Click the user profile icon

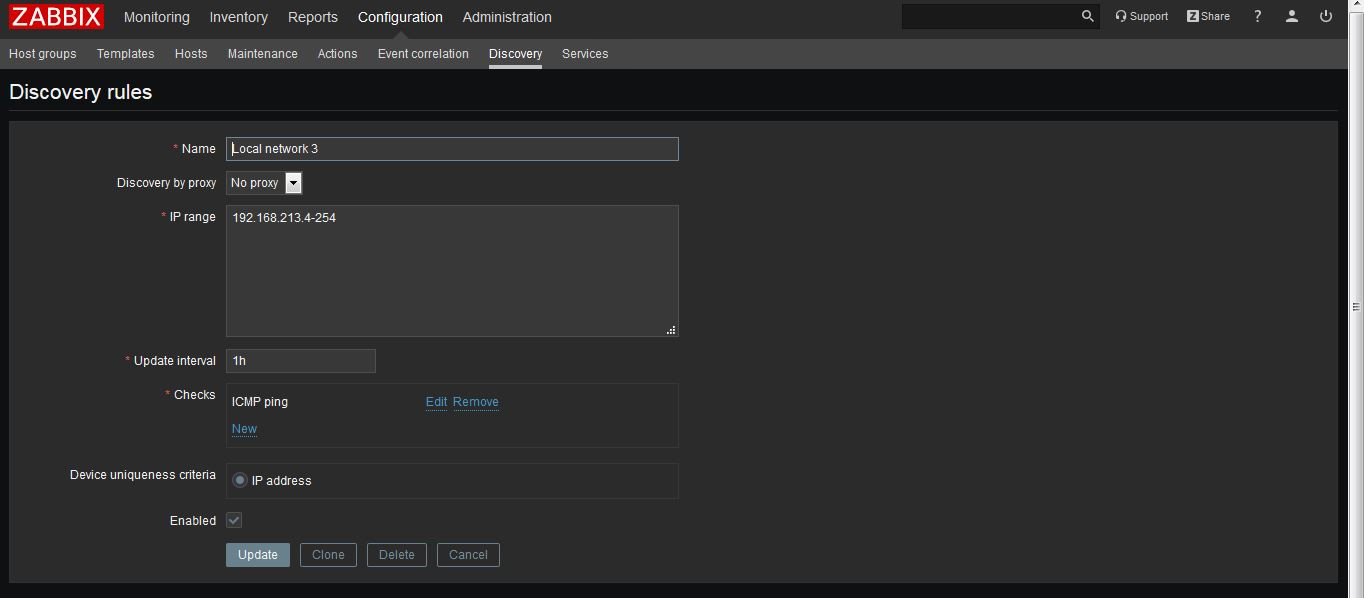[1291, 16]
